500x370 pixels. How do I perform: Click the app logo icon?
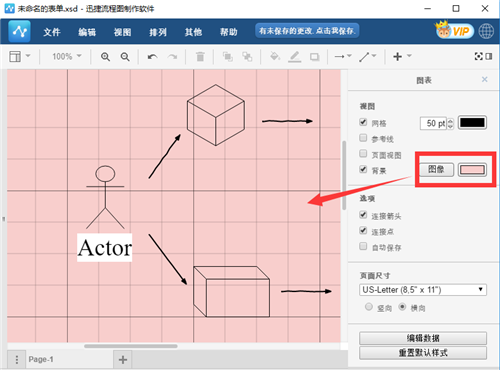[x=19, y=31]
